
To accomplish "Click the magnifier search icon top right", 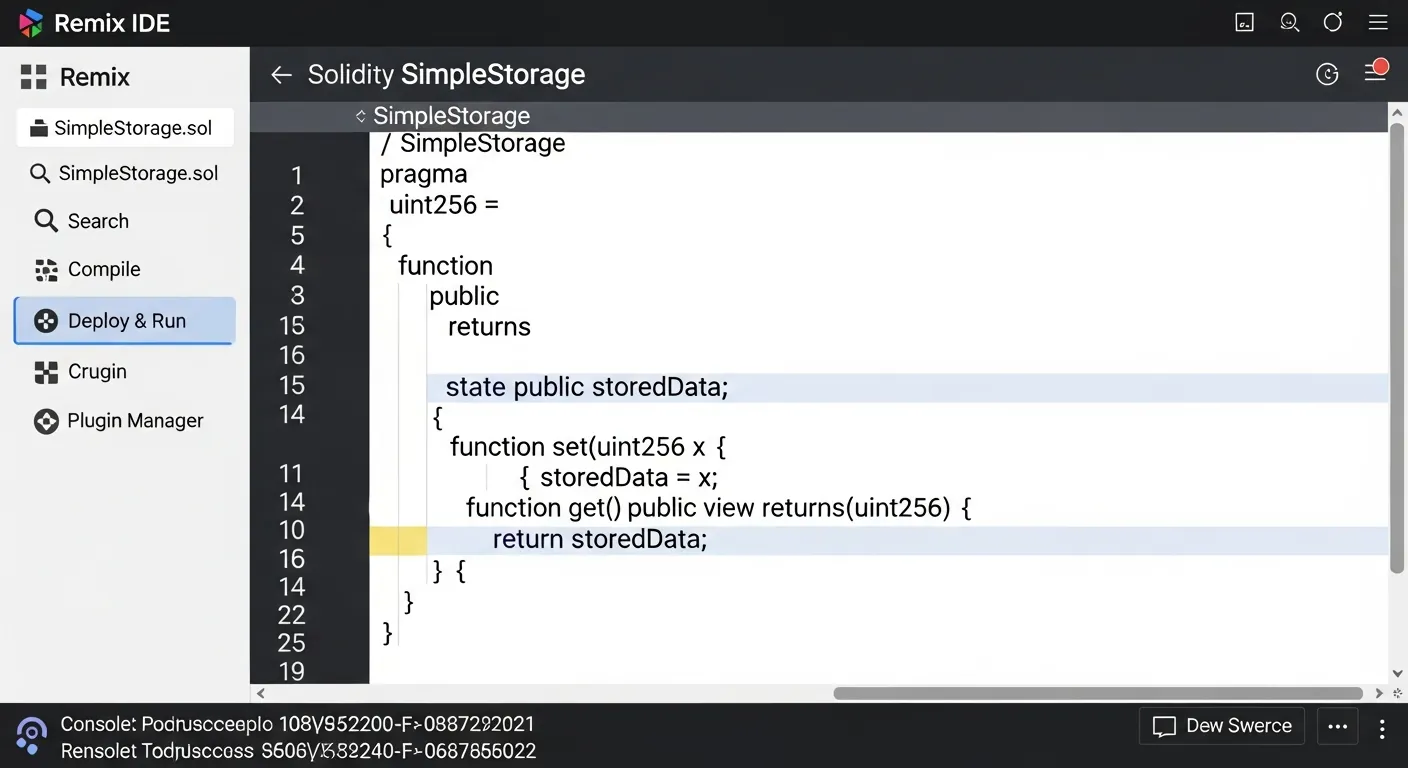I will tap(1289, 21).
